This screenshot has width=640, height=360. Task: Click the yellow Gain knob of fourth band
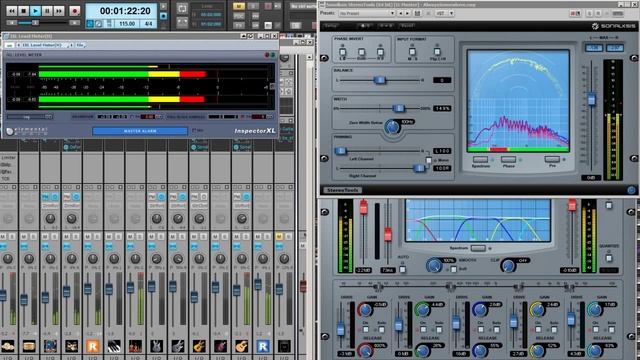click(x=538, y=310)
